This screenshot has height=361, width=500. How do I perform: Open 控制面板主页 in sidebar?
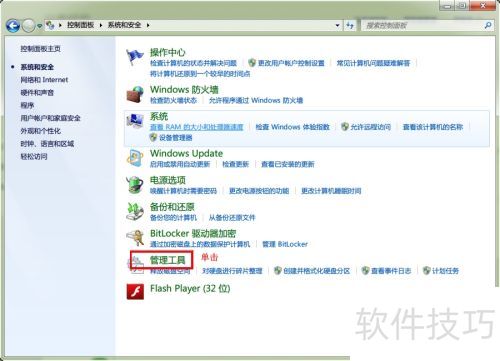(41, 49)
